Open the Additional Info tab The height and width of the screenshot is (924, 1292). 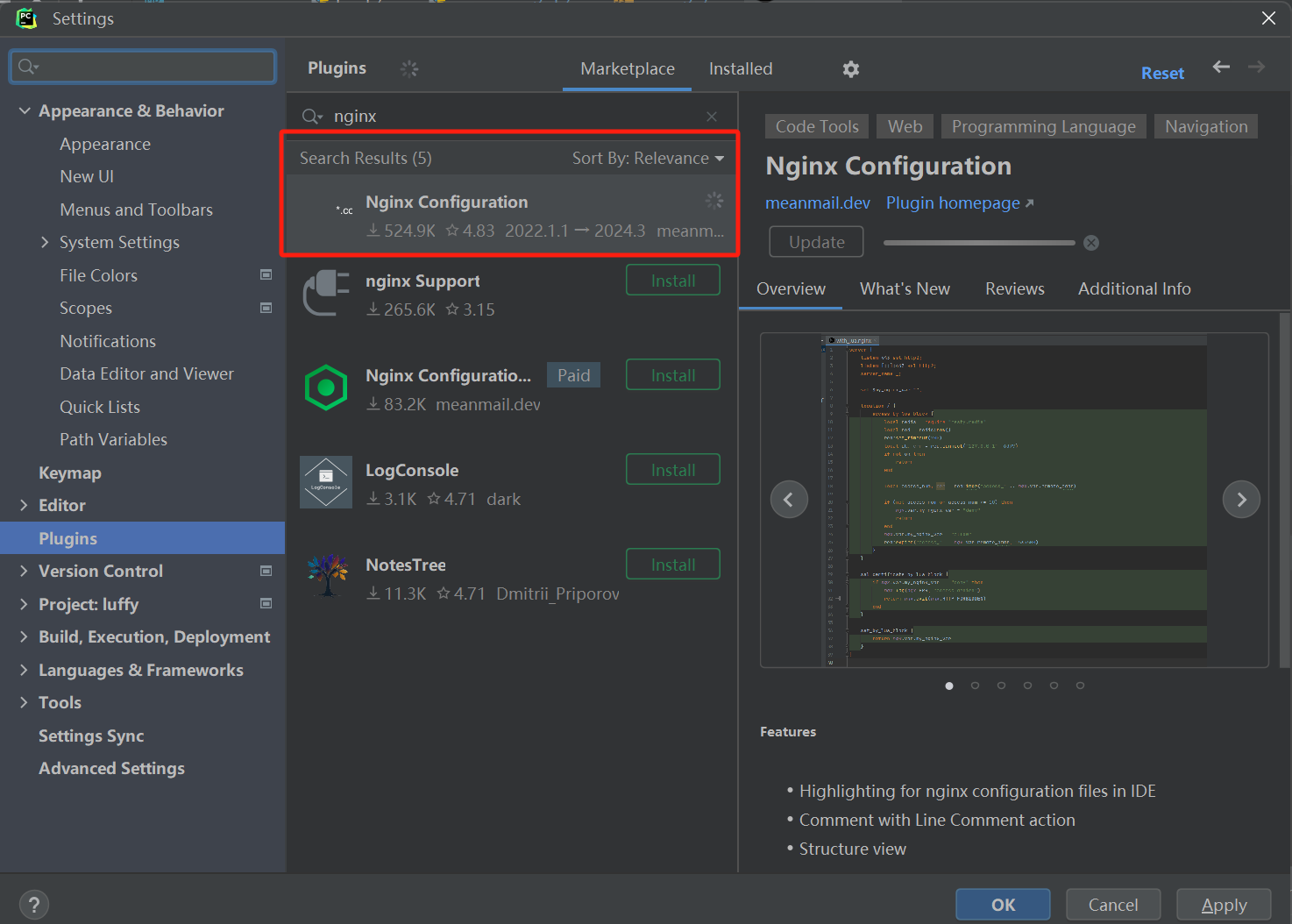click(x=1134, y=288)
